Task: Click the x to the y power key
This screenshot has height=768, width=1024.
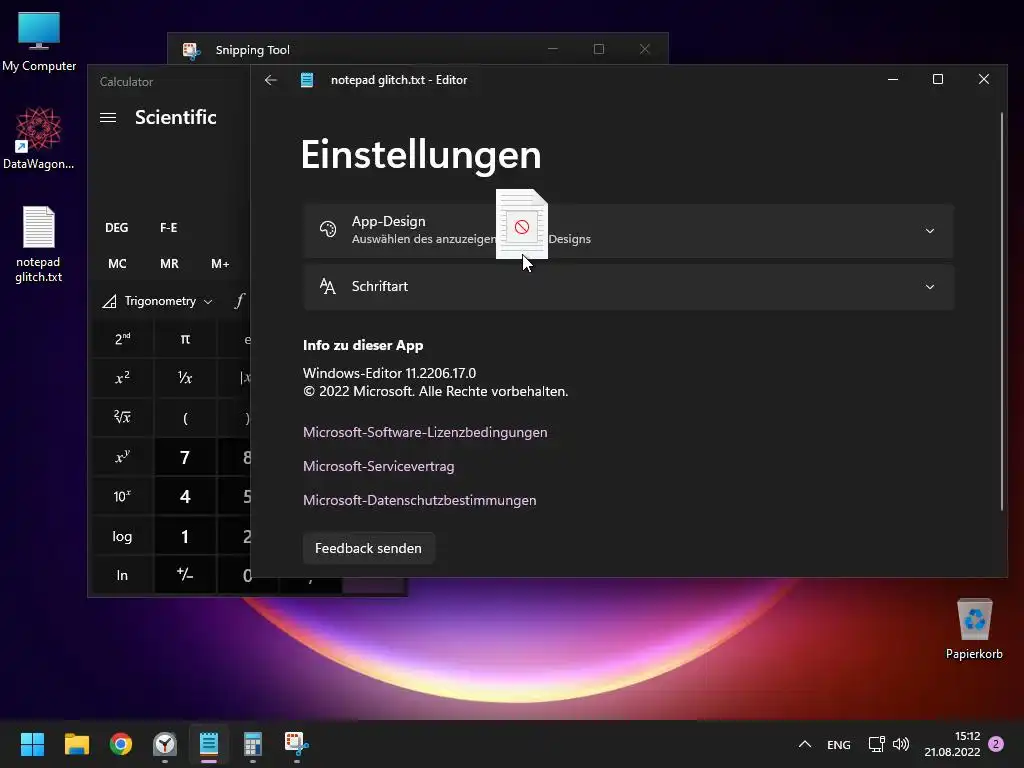Action: pos(122,457)
